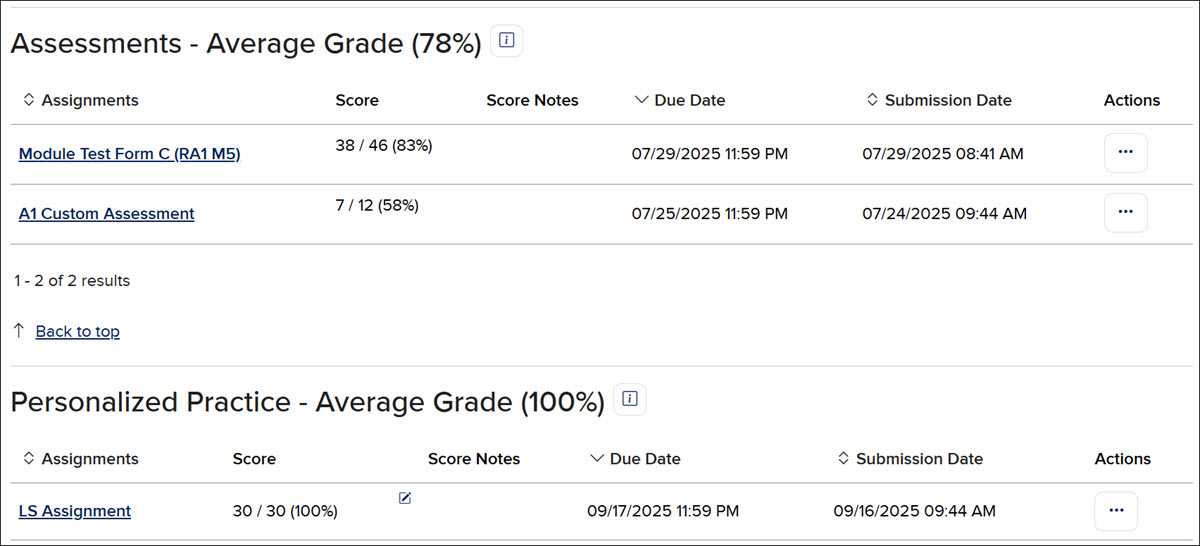Open the Actions menu for A1 Custom Assessment
The image size is (1200, 546).
click(x=1125, y=212)
